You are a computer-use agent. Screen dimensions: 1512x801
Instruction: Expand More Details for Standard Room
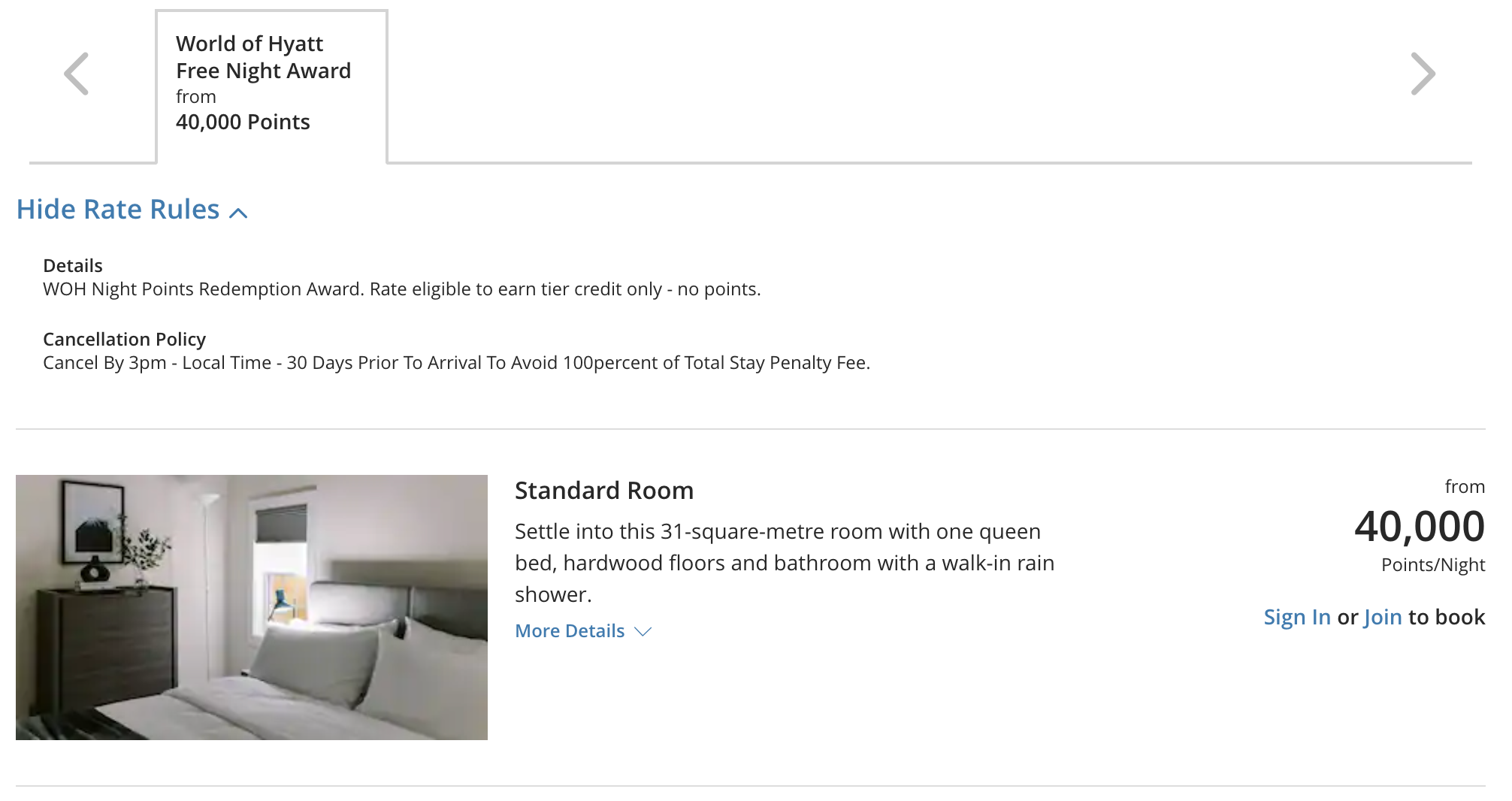pos(570,631)
